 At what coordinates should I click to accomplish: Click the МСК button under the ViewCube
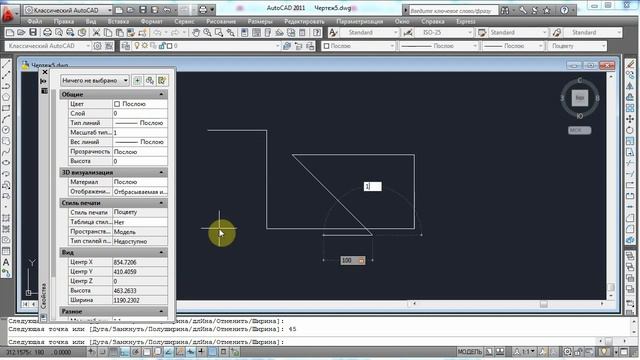(x=580, y=130)
